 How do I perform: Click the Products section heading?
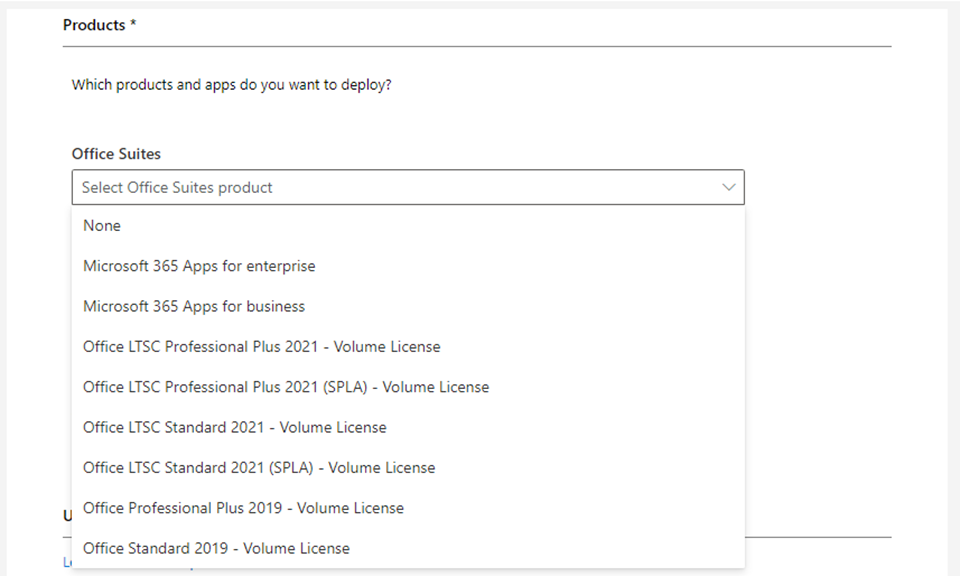tap(99, 25)
